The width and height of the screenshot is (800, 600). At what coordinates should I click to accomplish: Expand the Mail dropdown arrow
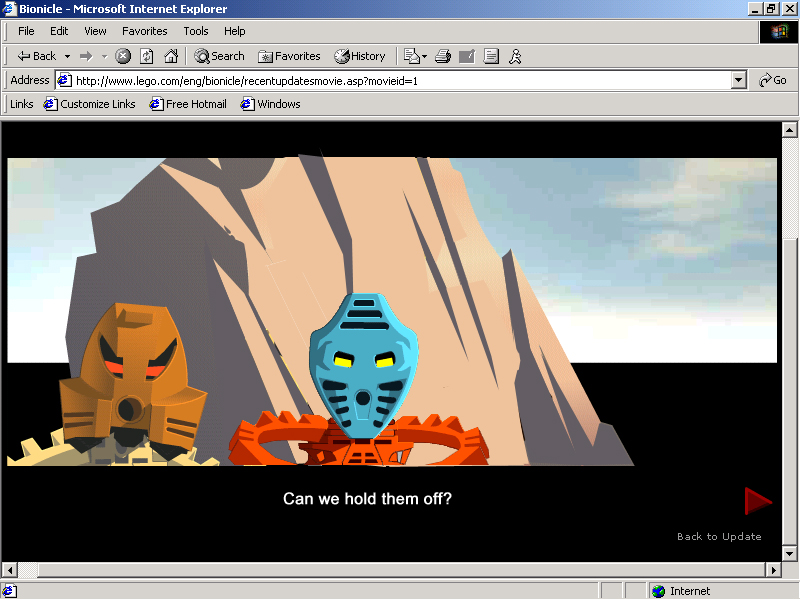[x=424, y=56]
